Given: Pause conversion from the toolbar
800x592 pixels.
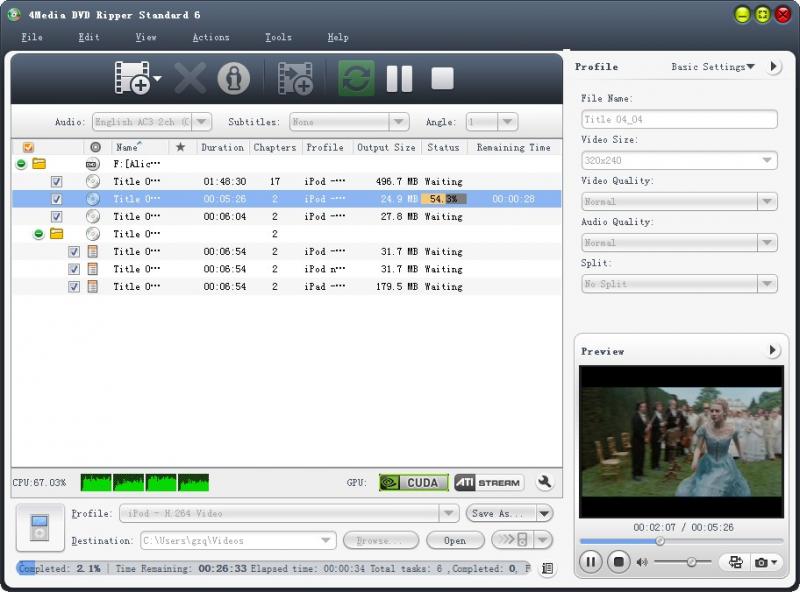Looking at the screenshot, I should point(400,78).
